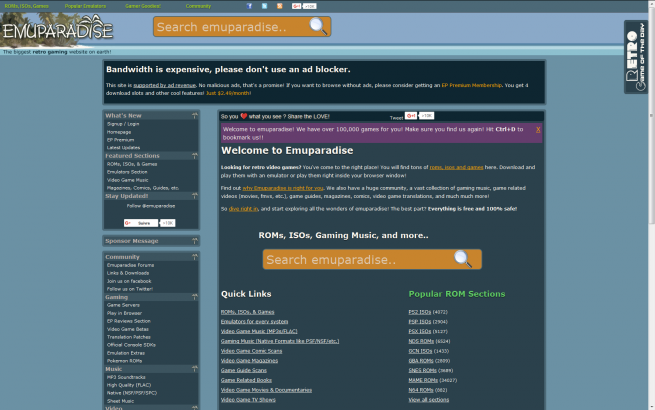Close the purple welcome notification with X
Image resolution: width=655 pixels, height=410 pixels.
(538, 129)
